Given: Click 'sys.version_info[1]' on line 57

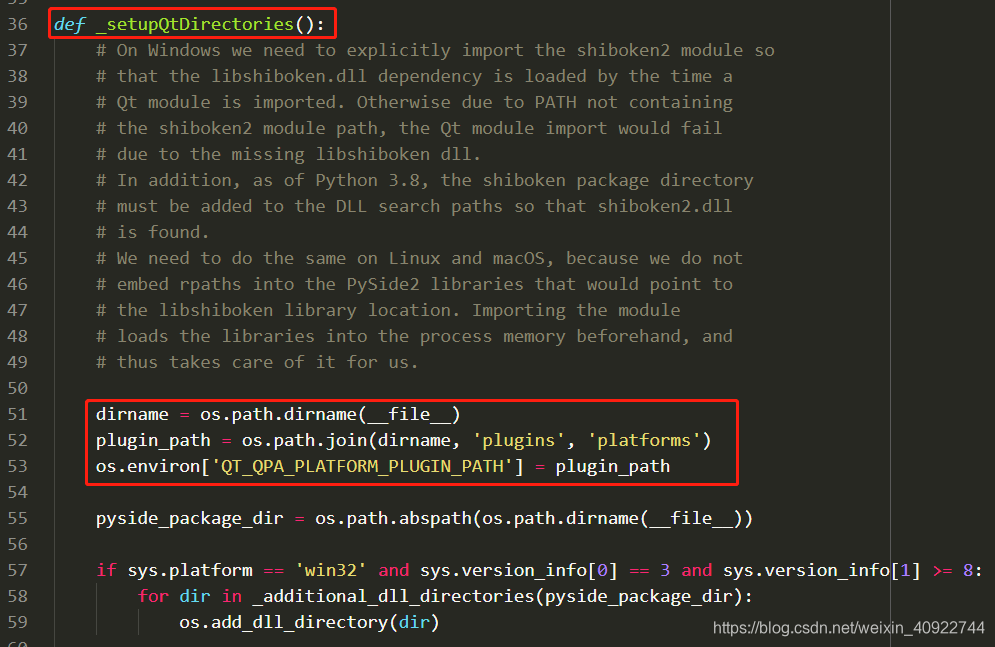Looking at the screenshot, I should click(x=822, y=570).
